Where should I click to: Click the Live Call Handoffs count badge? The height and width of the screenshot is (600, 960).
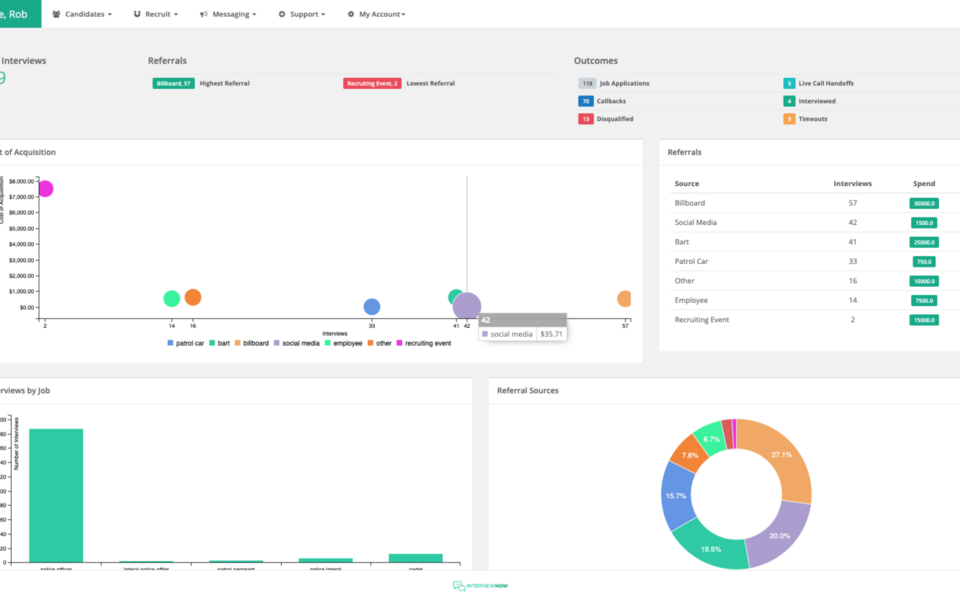point(789,83)
